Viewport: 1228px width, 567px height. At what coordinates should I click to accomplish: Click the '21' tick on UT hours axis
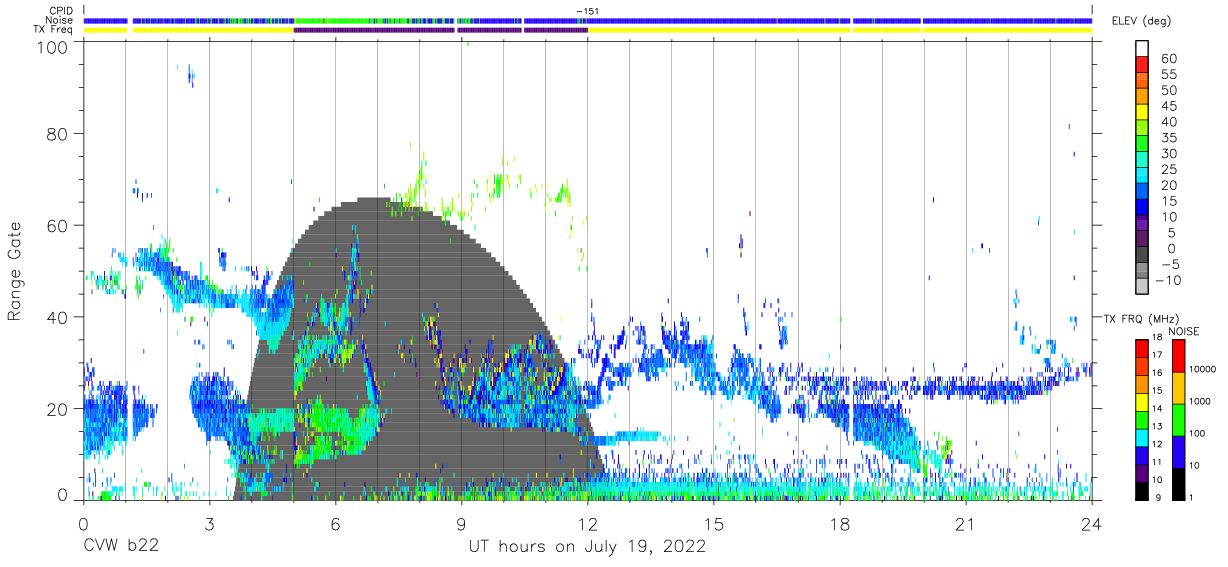tap(965, 524)
